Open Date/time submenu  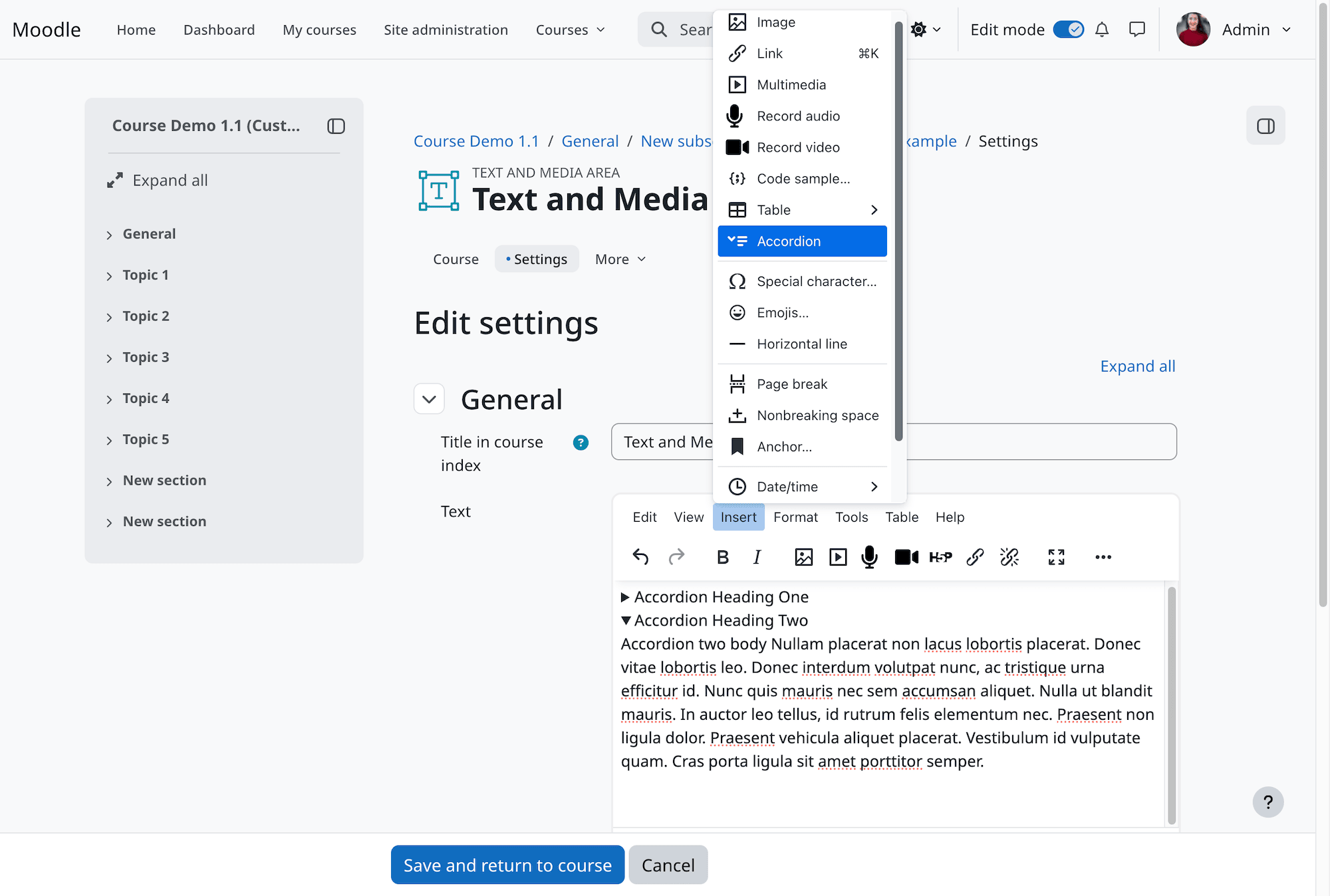(802, 487)
